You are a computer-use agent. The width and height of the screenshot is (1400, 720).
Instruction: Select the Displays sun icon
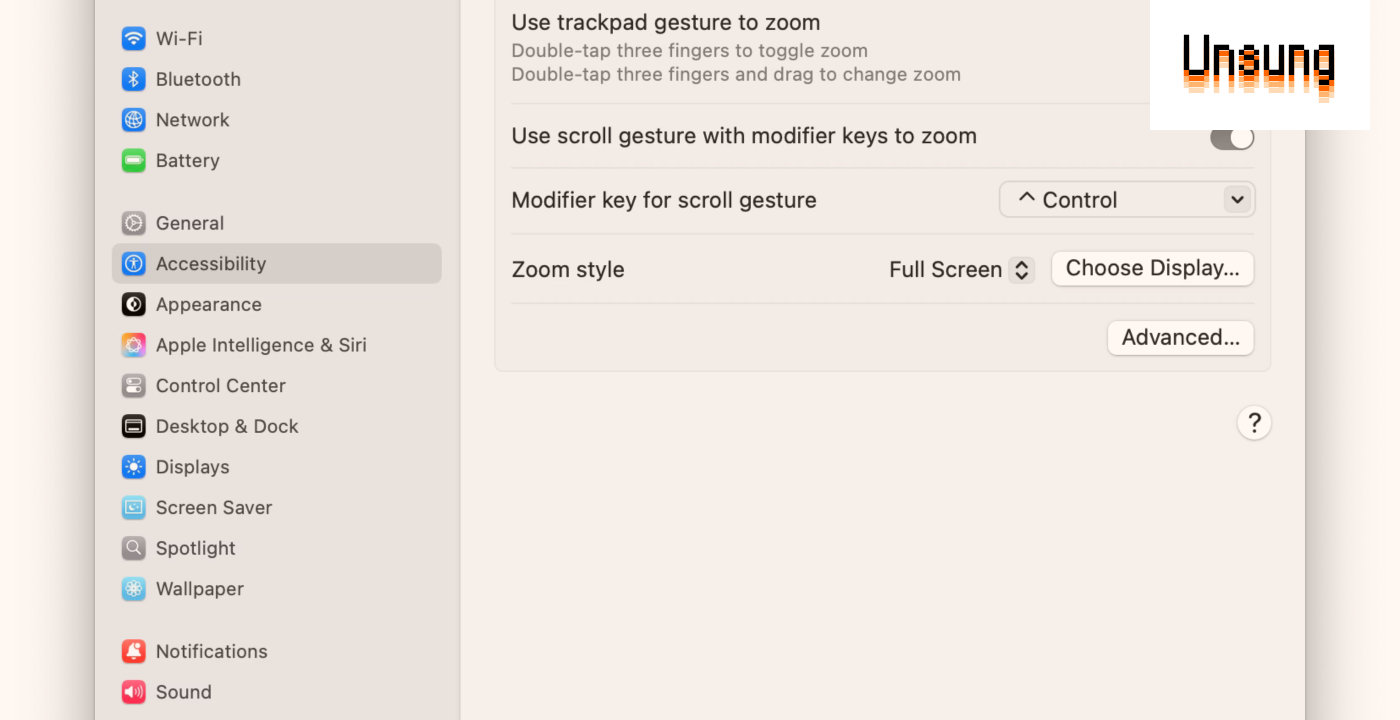(x=133, y=466)
